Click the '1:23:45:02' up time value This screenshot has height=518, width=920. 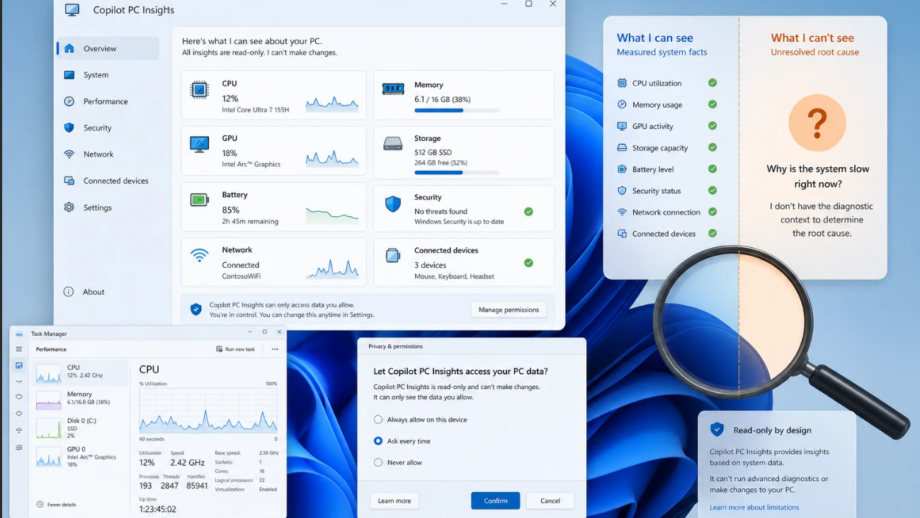coord(157,509)
